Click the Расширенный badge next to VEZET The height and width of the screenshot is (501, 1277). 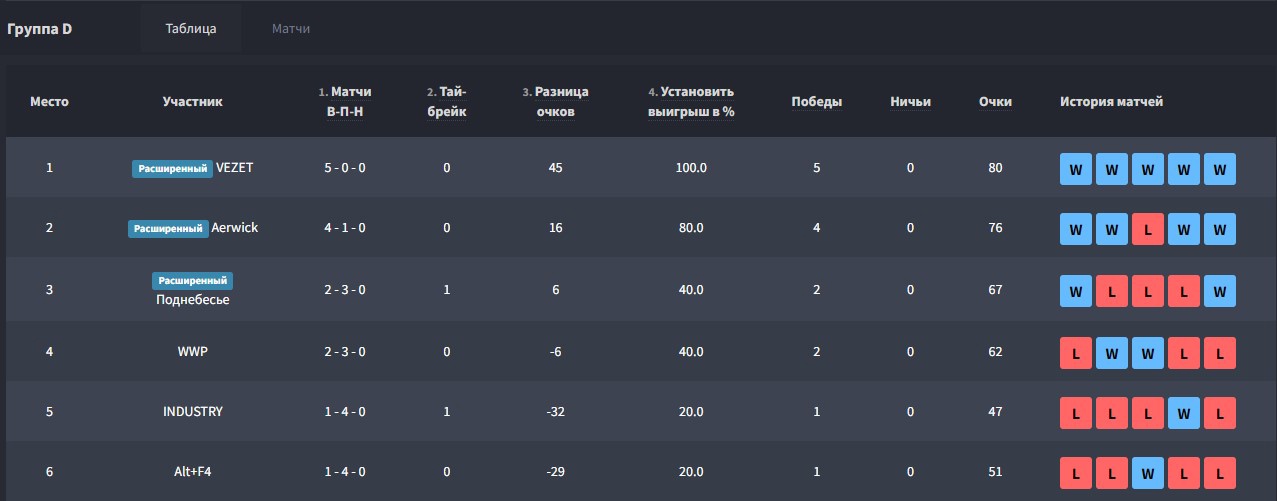pyautogui.click(x=173, y=168)
